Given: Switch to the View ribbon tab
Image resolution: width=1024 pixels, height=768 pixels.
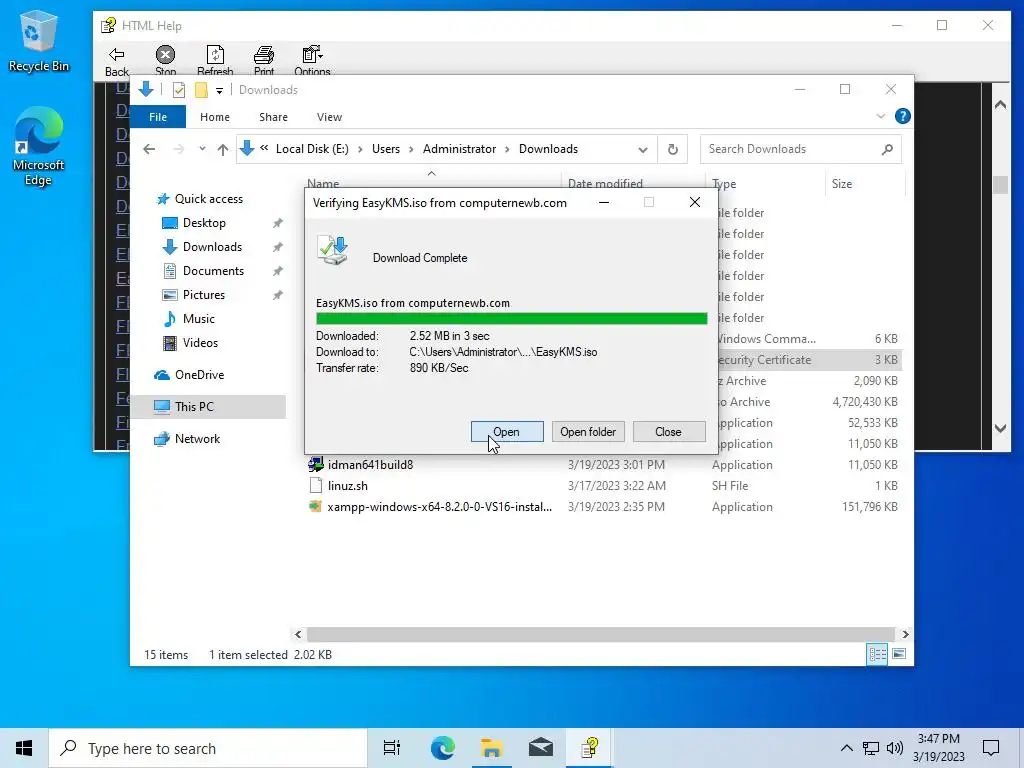Looking at the screenshot, I should pos(329,117).
